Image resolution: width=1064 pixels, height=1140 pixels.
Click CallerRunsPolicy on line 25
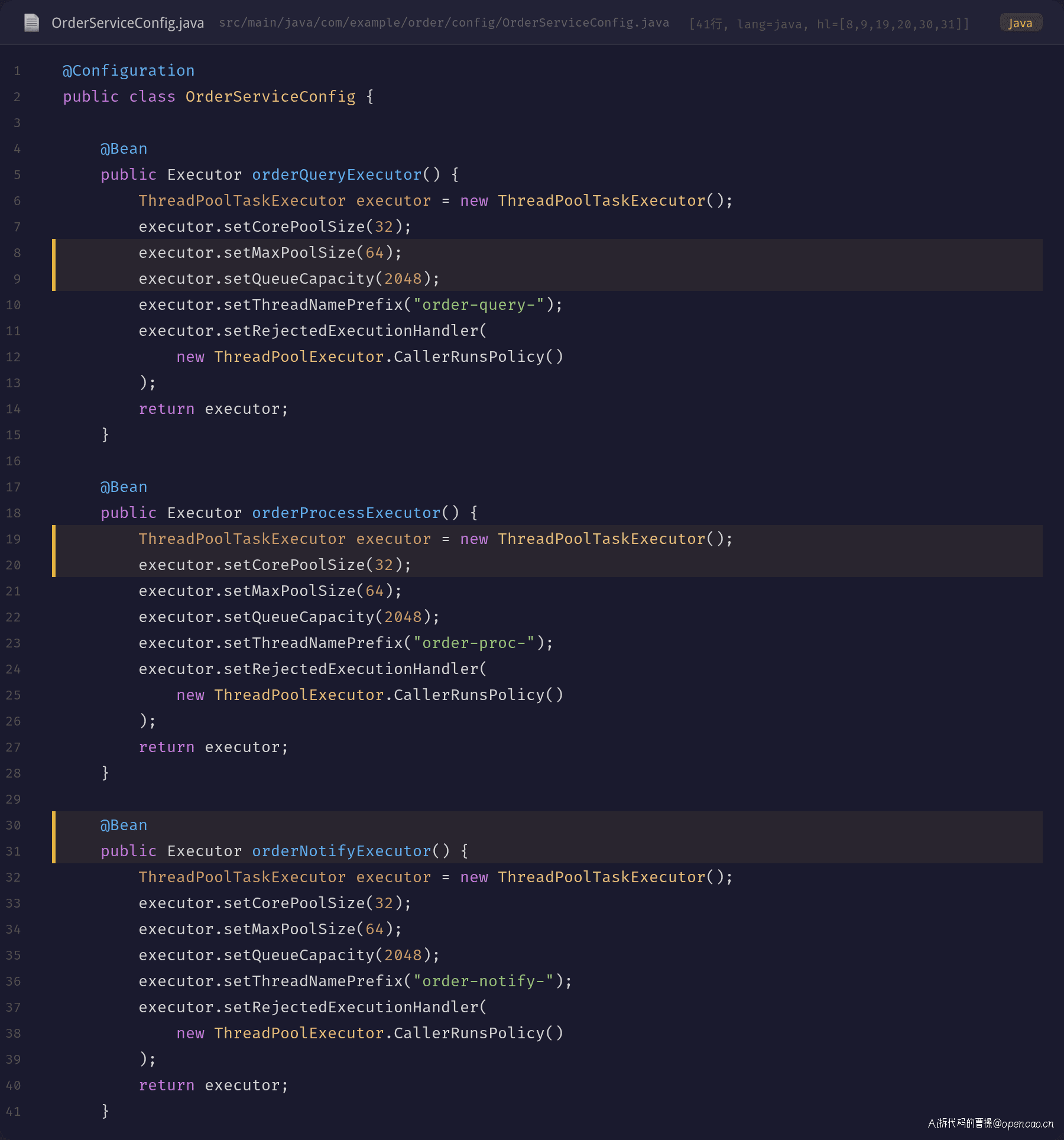click(469, 695)
